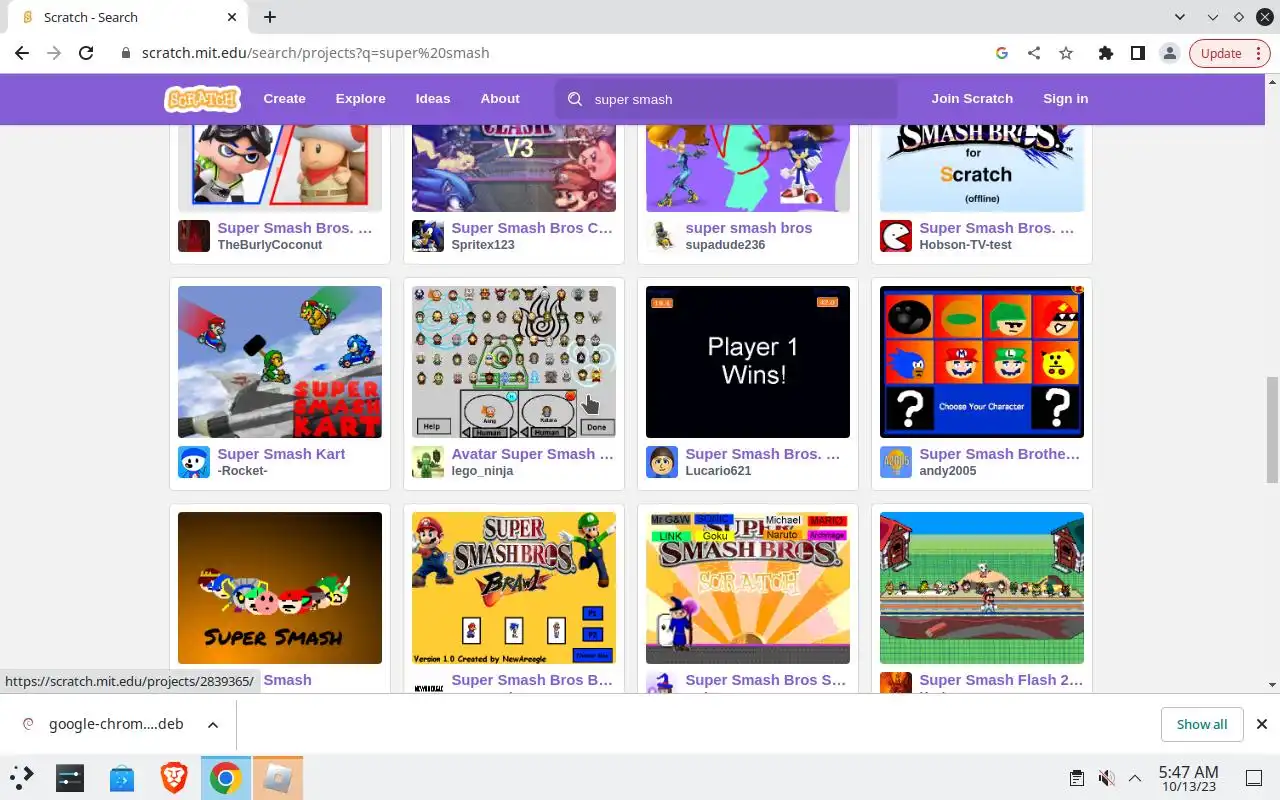The width and height of the screenshot is (1280, 800).
Task: Open the lego_ninja username link
Action: [x=483, y=471]
